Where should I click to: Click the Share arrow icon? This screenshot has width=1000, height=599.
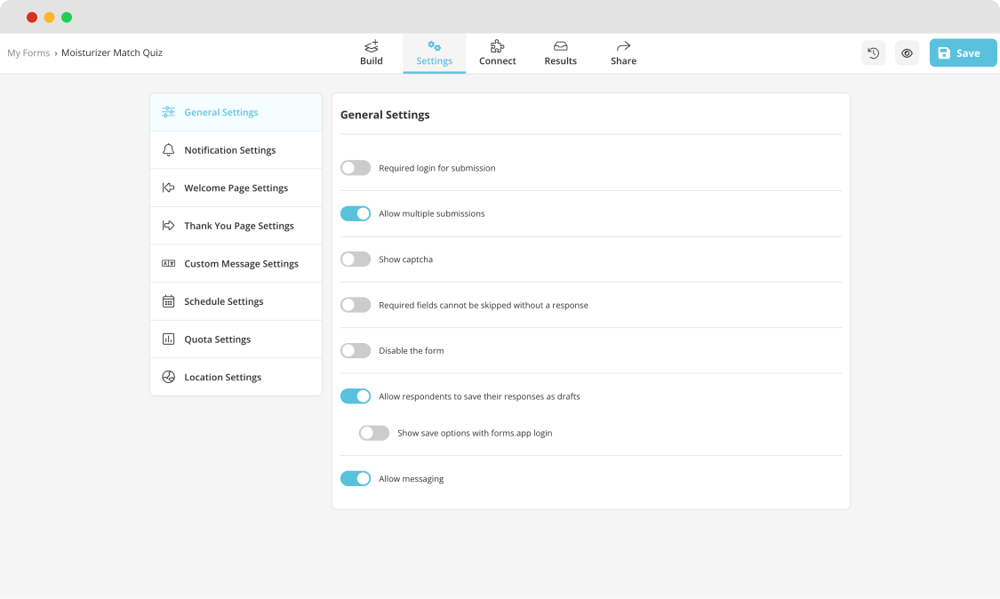[x=623, y=45]
